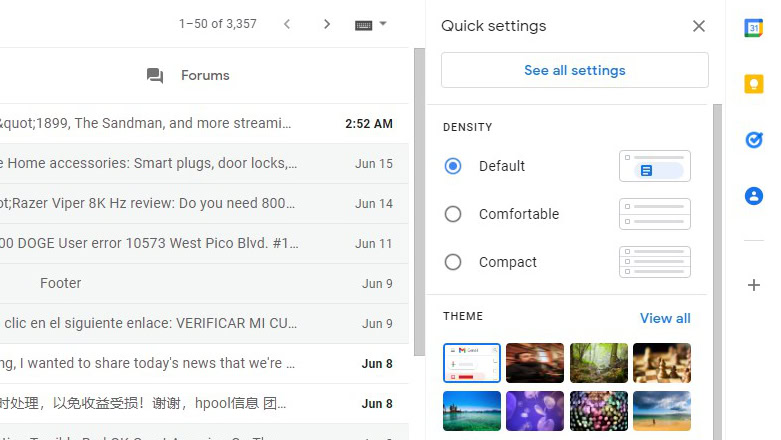The height and width of the screenshot is (440, 781).
Task: Choose the Compact density option
Action: (453, 262)
